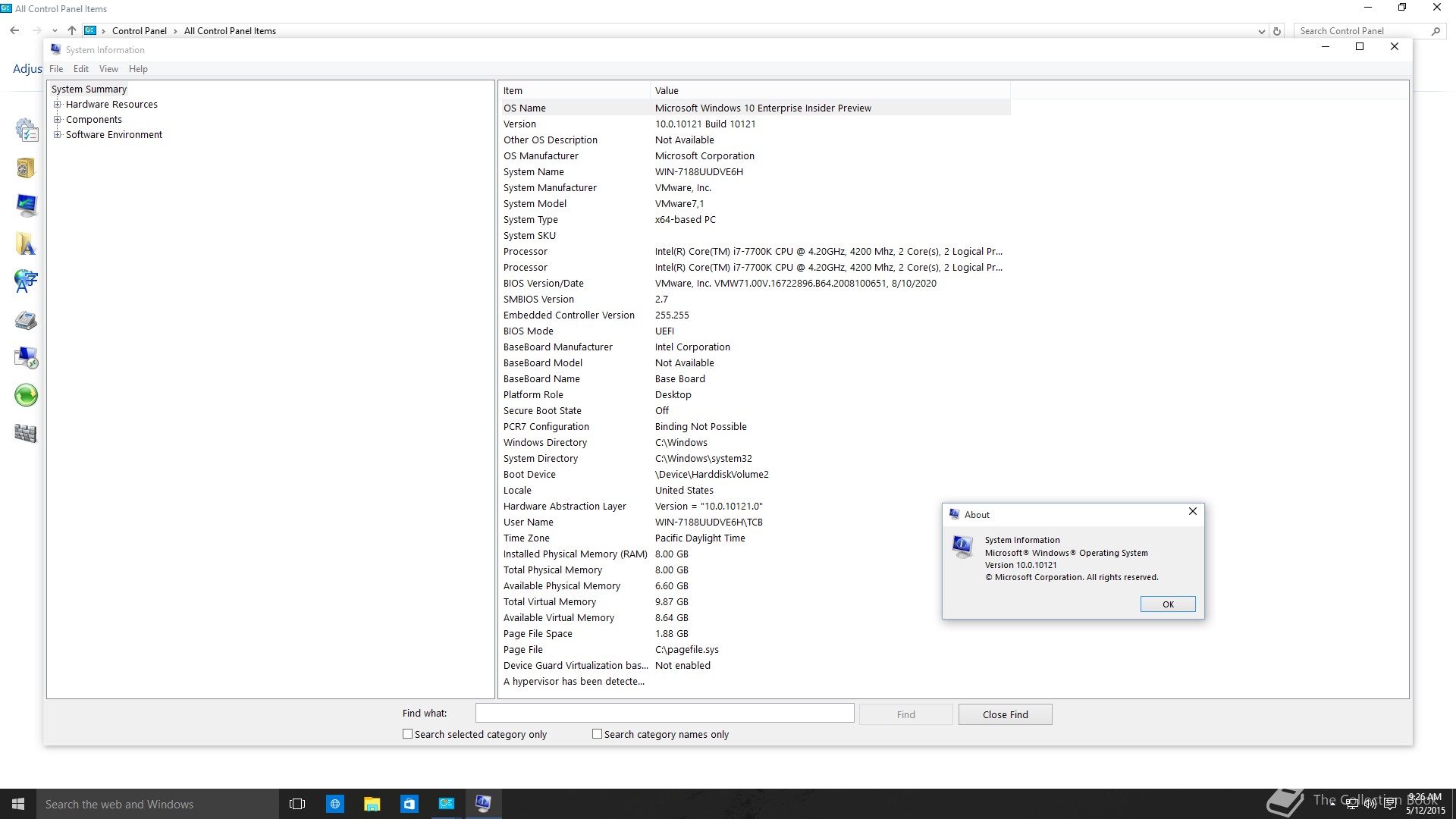Click Control Panel in the breadcrumb
Image resolution: width=1456 pixels, height=819 pixels.
pyautogui.click(x=139, y=31)
